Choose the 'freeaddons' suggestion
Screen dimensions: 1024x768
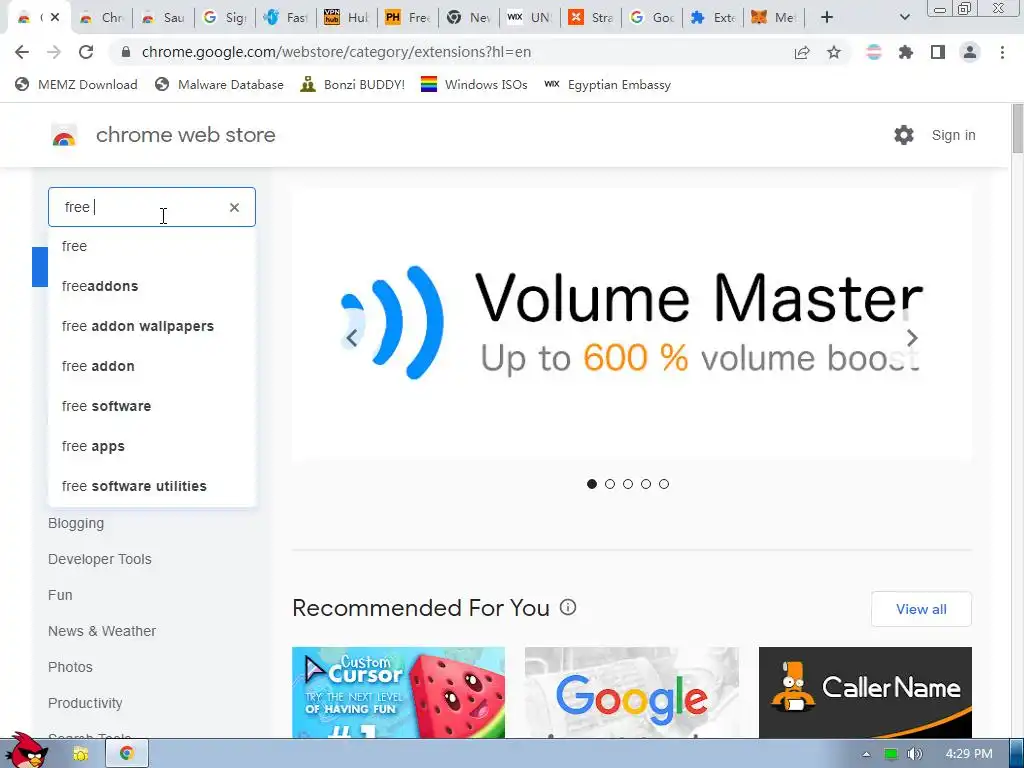coord(152,286)
